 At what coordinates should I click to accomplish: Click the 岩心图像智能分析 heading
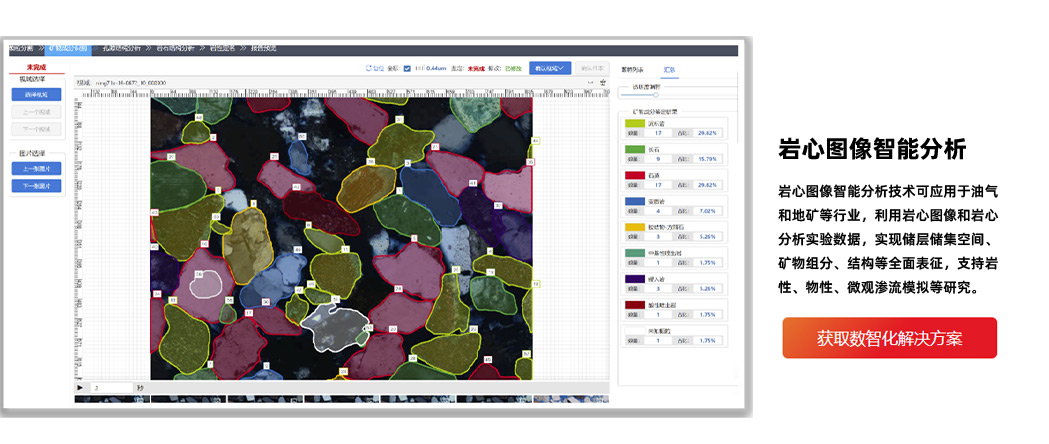coord(872,148)
